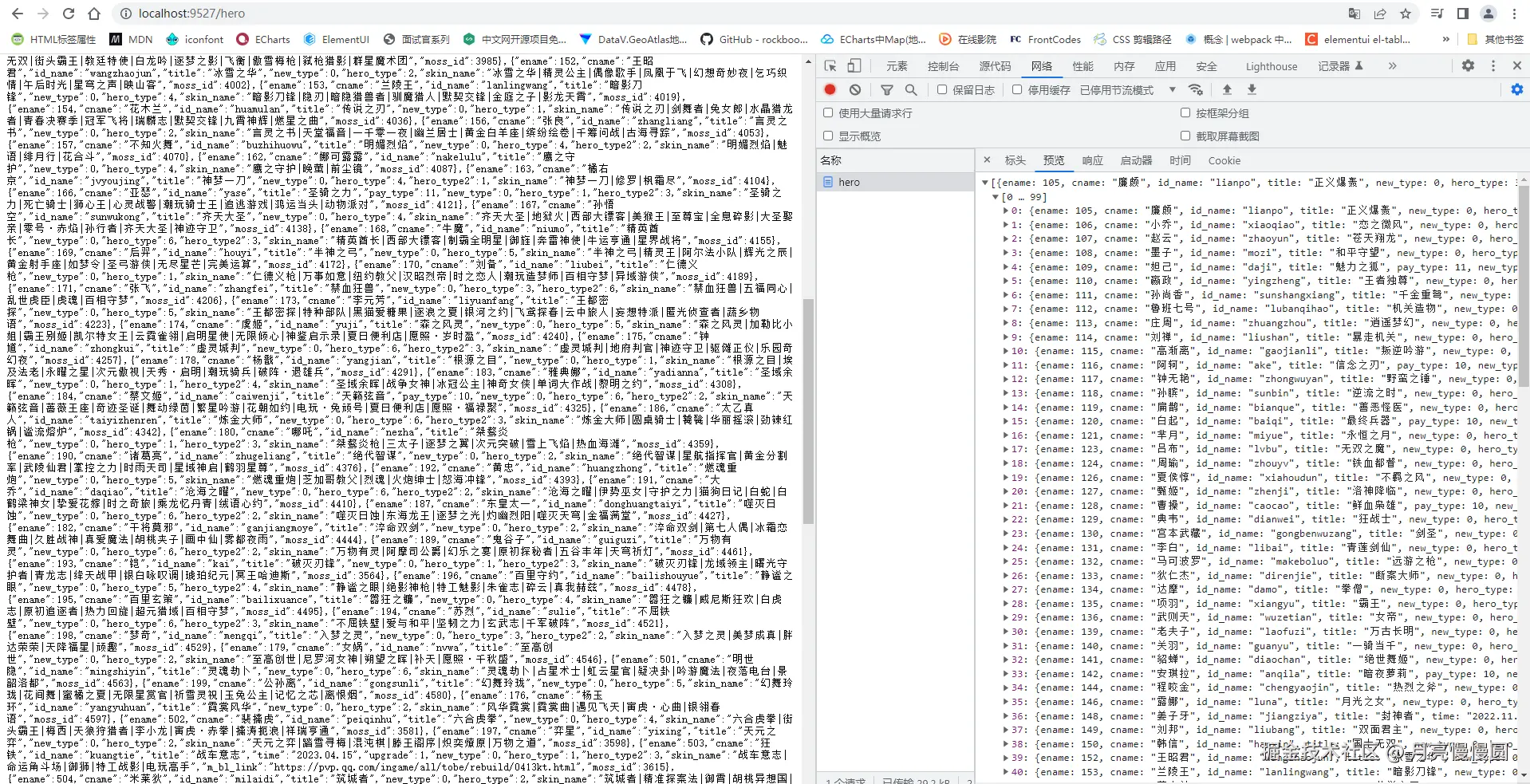Open the 其他书签 bookmarks folder
The image size is (1530, 784).
[1496, 39]
